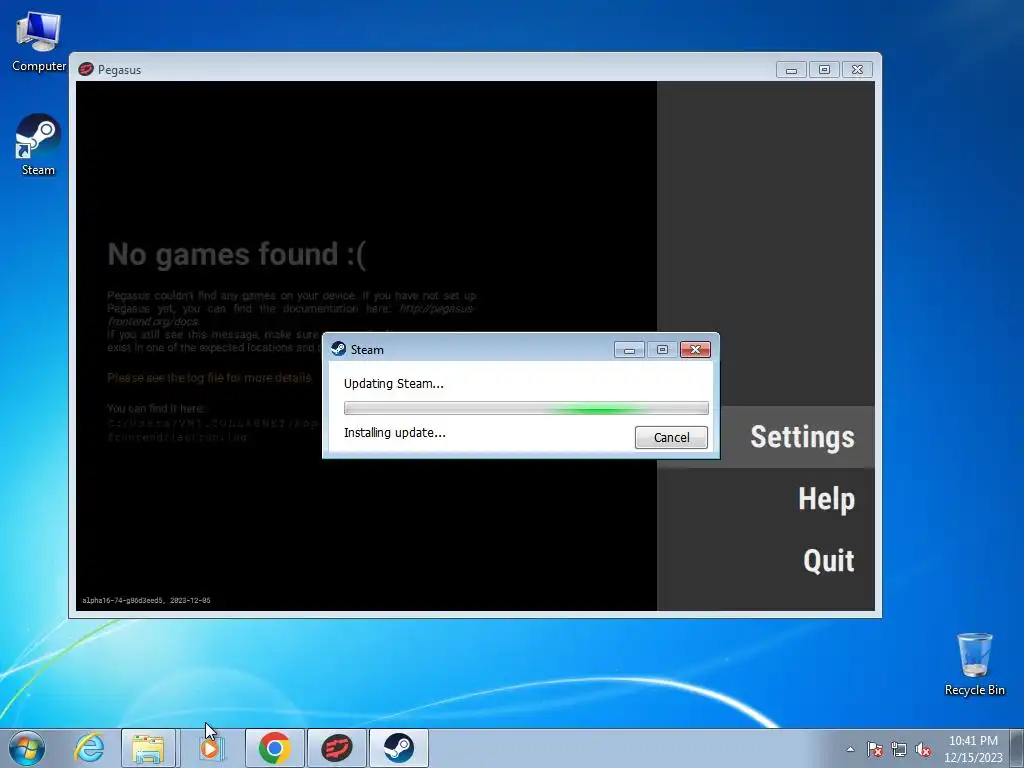Image resolution: width=1024 pixels, height=768 pixels.
Task: Maximize the Pegasus window
Action: [x=824, y=70]
